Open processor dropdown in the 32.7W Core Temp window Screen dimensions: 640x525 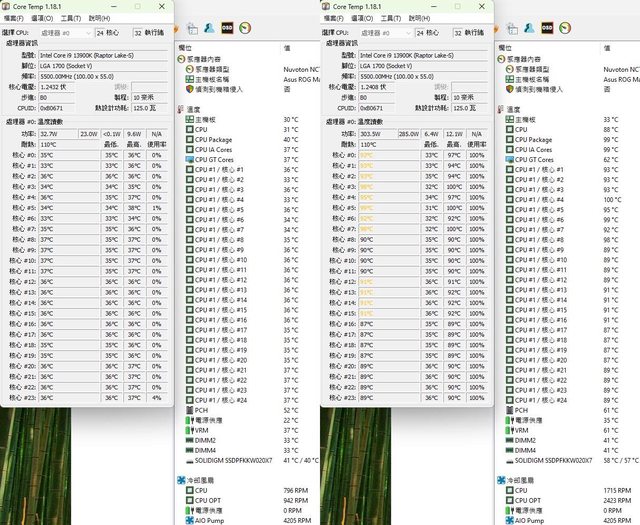click(x=65, y=32)
